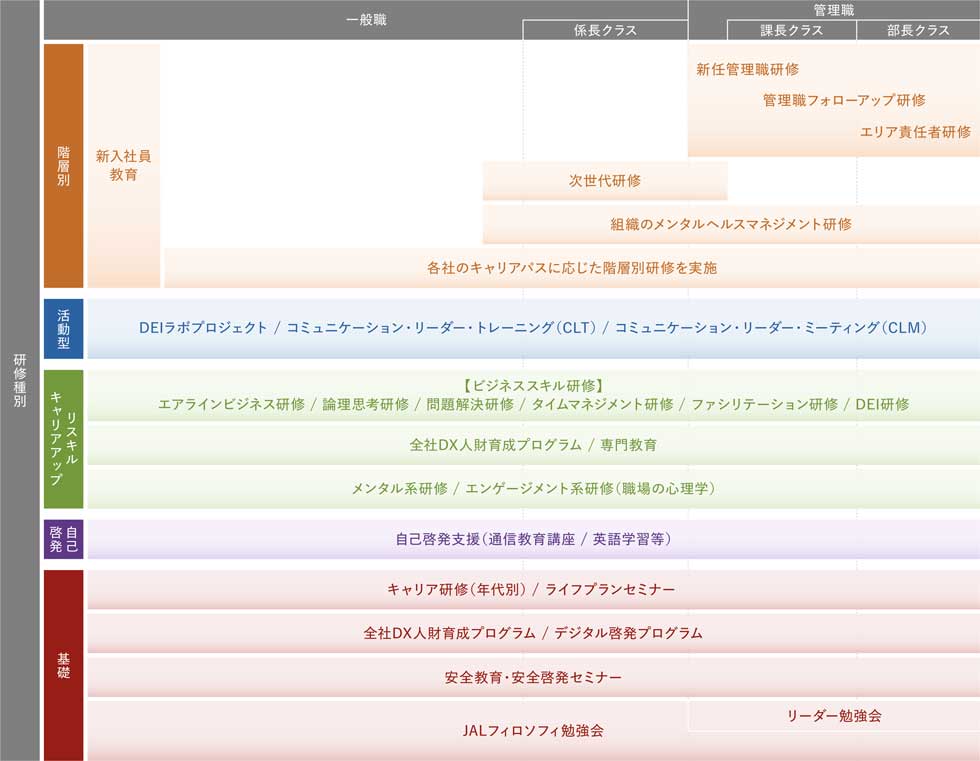Click the ライフプランセミナー text

pyautogui.click(x=610, y=589)
